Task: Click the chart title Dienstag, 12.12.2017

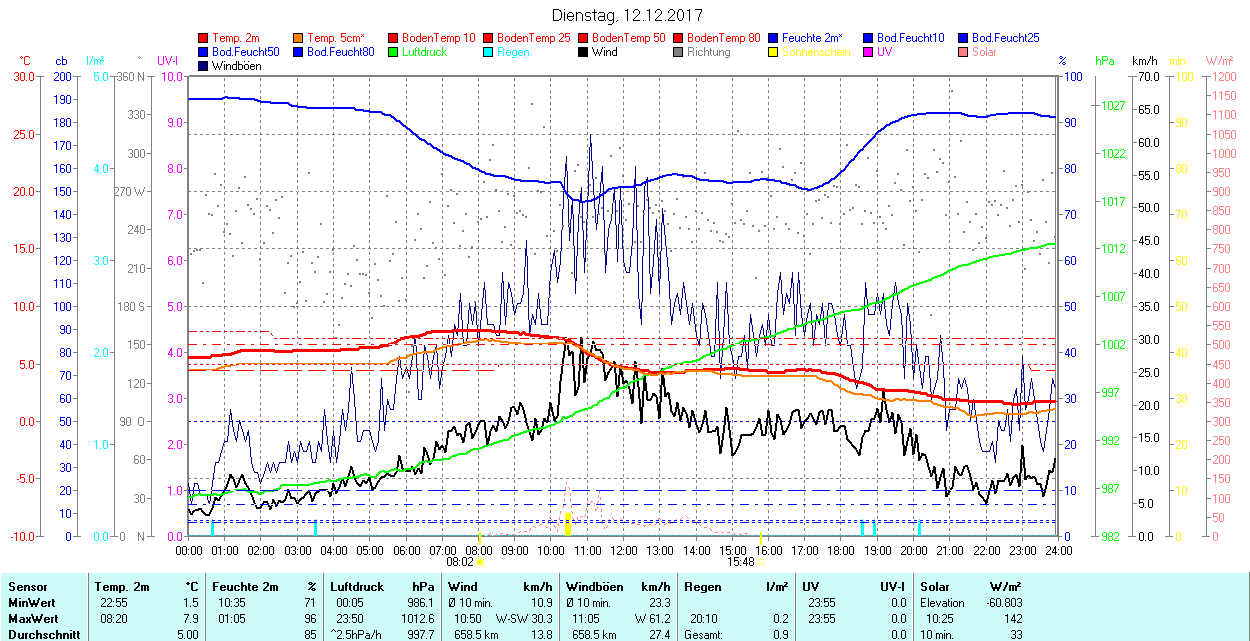Action: [x=627, y=15]
